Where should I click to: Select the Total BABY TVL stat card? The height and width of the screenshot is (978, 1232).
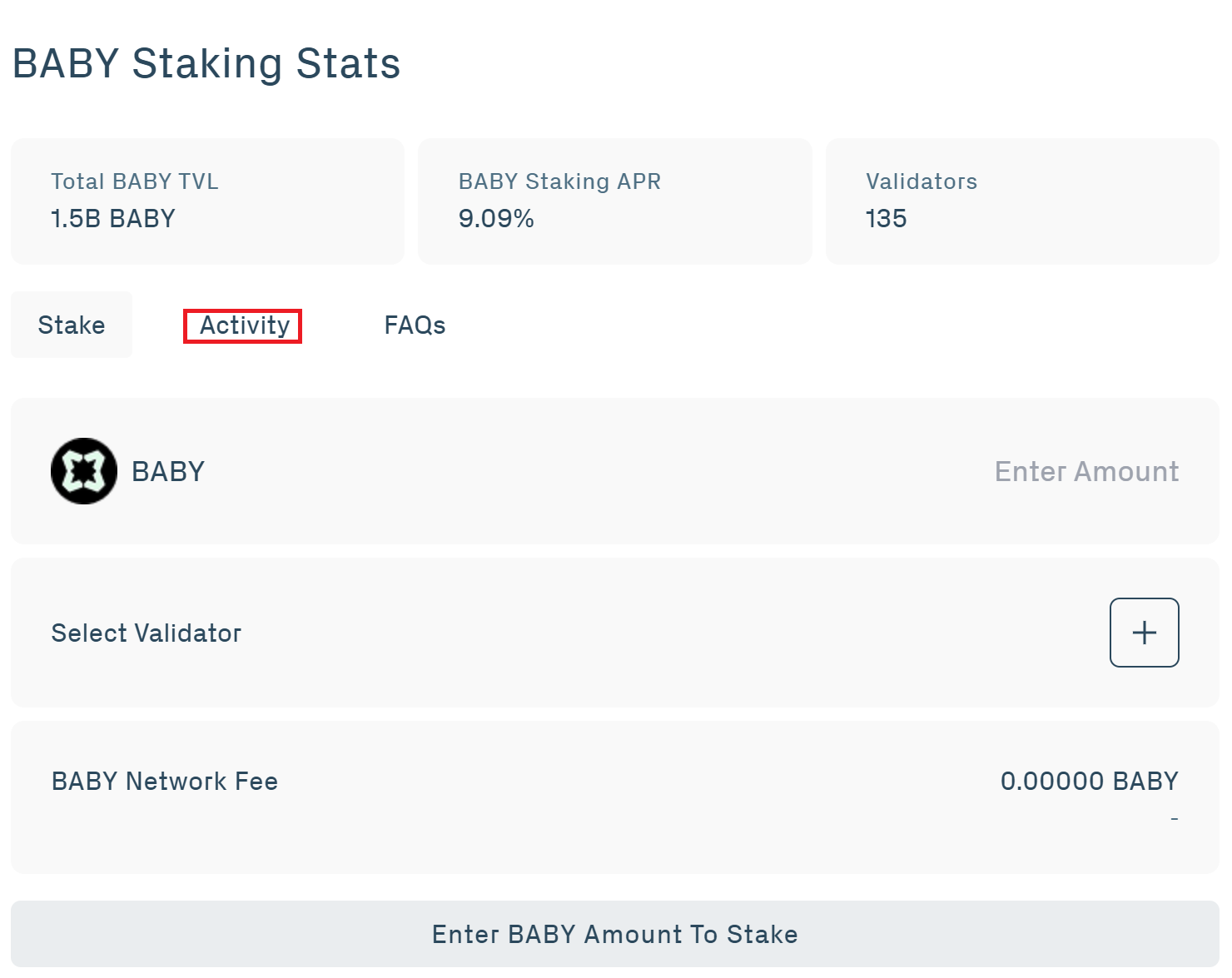pos(206,201)
